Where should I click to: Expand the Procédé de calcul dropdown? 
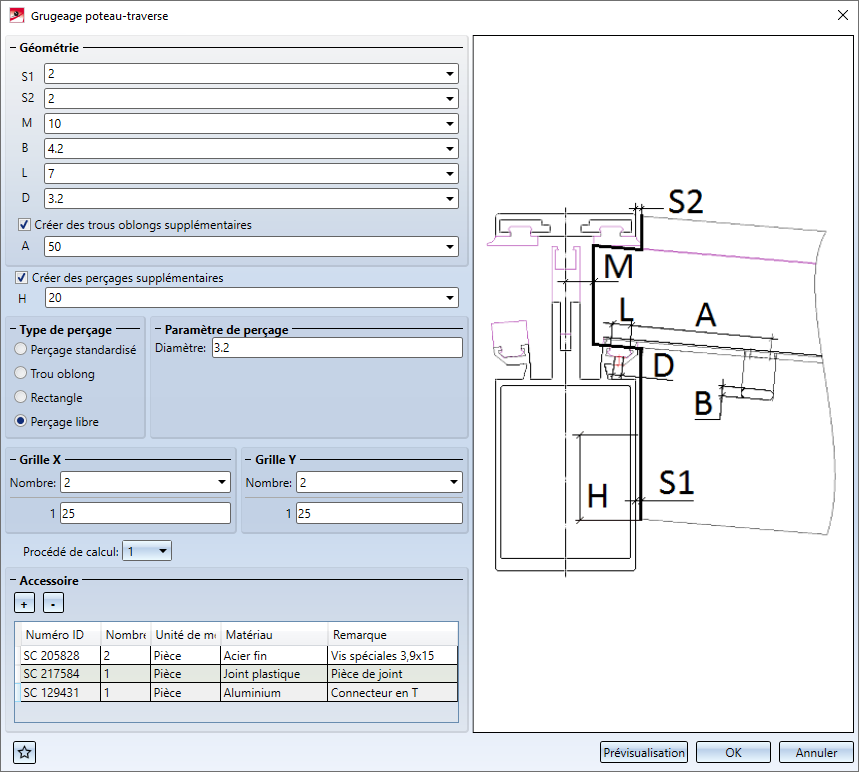pyautogui.click(x=163, y=551)
